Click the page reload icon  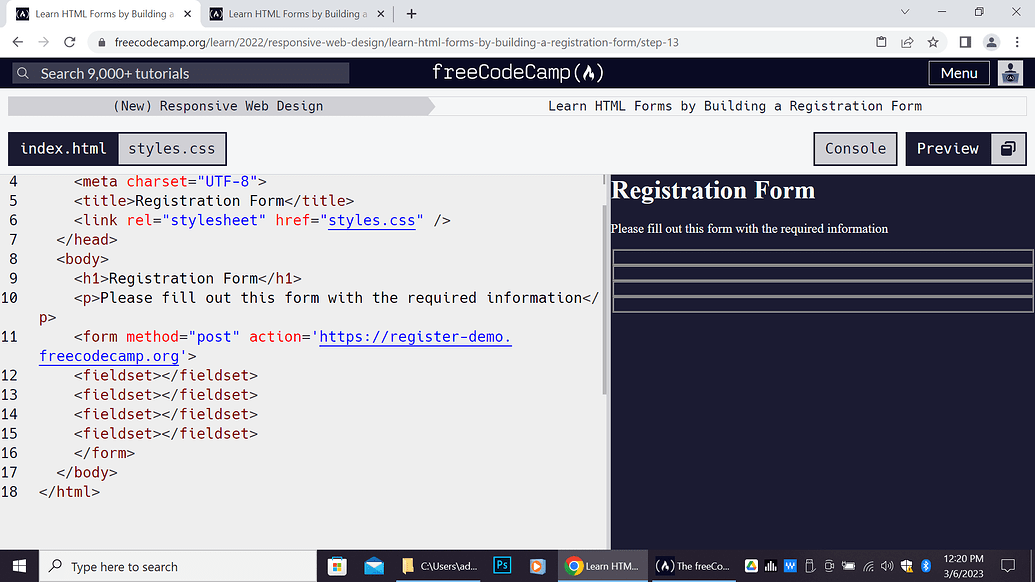point(69,42)
